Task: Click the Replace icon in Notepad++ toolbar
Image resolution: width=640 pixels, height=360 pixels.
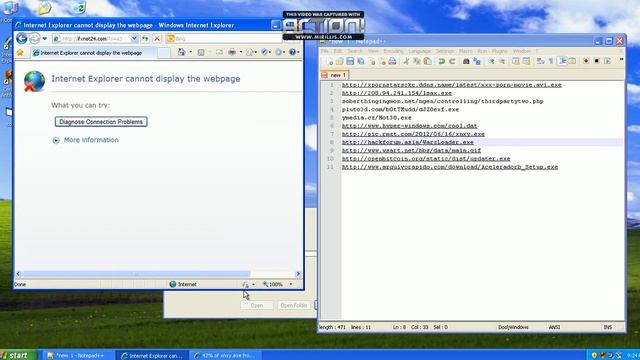Action: (477, 62)
